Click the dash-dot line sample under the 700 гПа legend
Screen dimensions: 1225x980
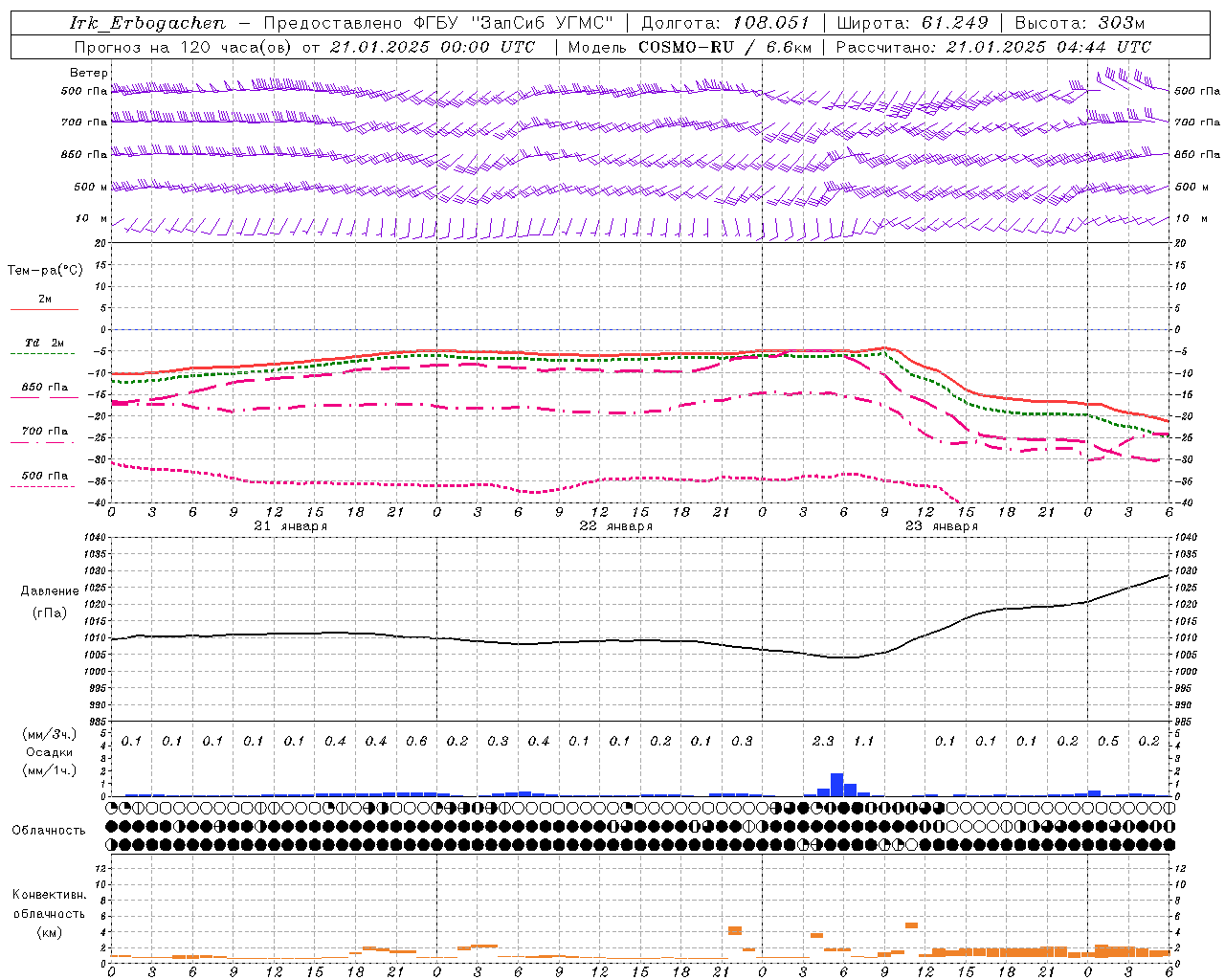click(x=44, y=443)
